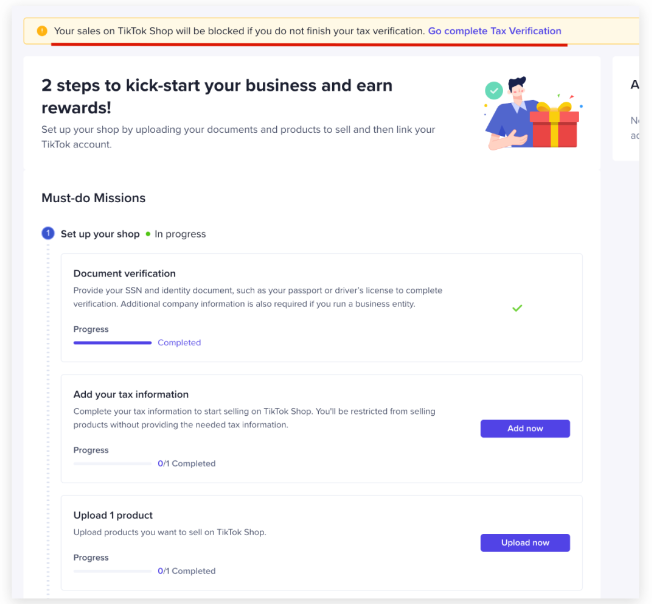
Task: Click the green checkmark for Document verification
Action: pyautogui.click(x=517, y=308)
